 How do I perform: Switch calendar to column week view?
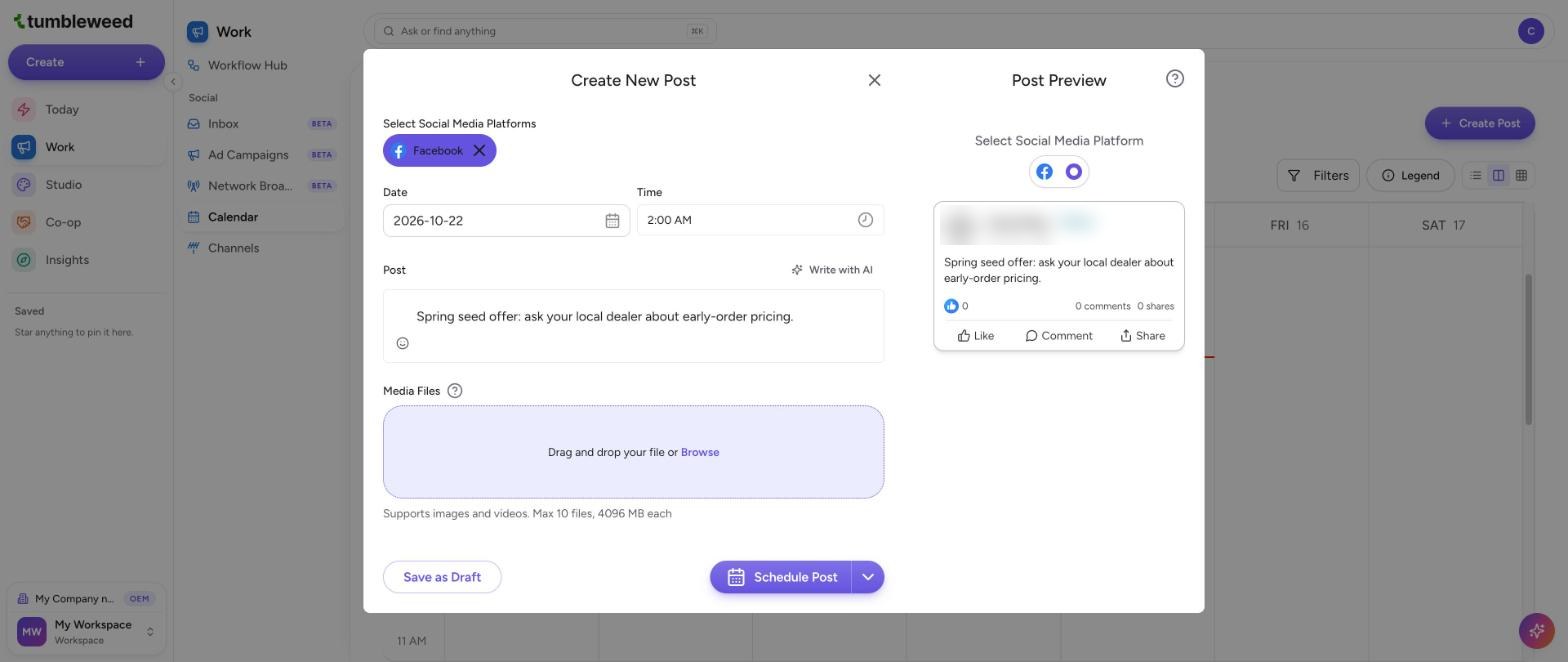pyautogui.click(x=1498, y=175)
